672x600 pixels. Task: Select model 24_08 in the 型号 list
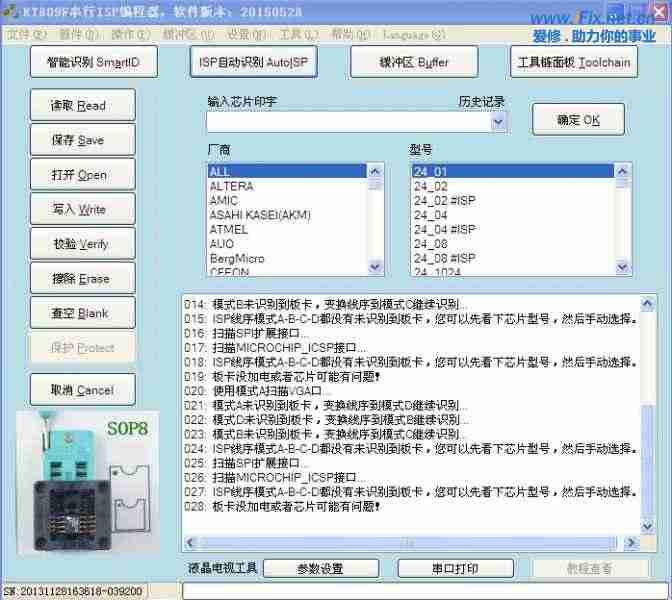[513, 244]
